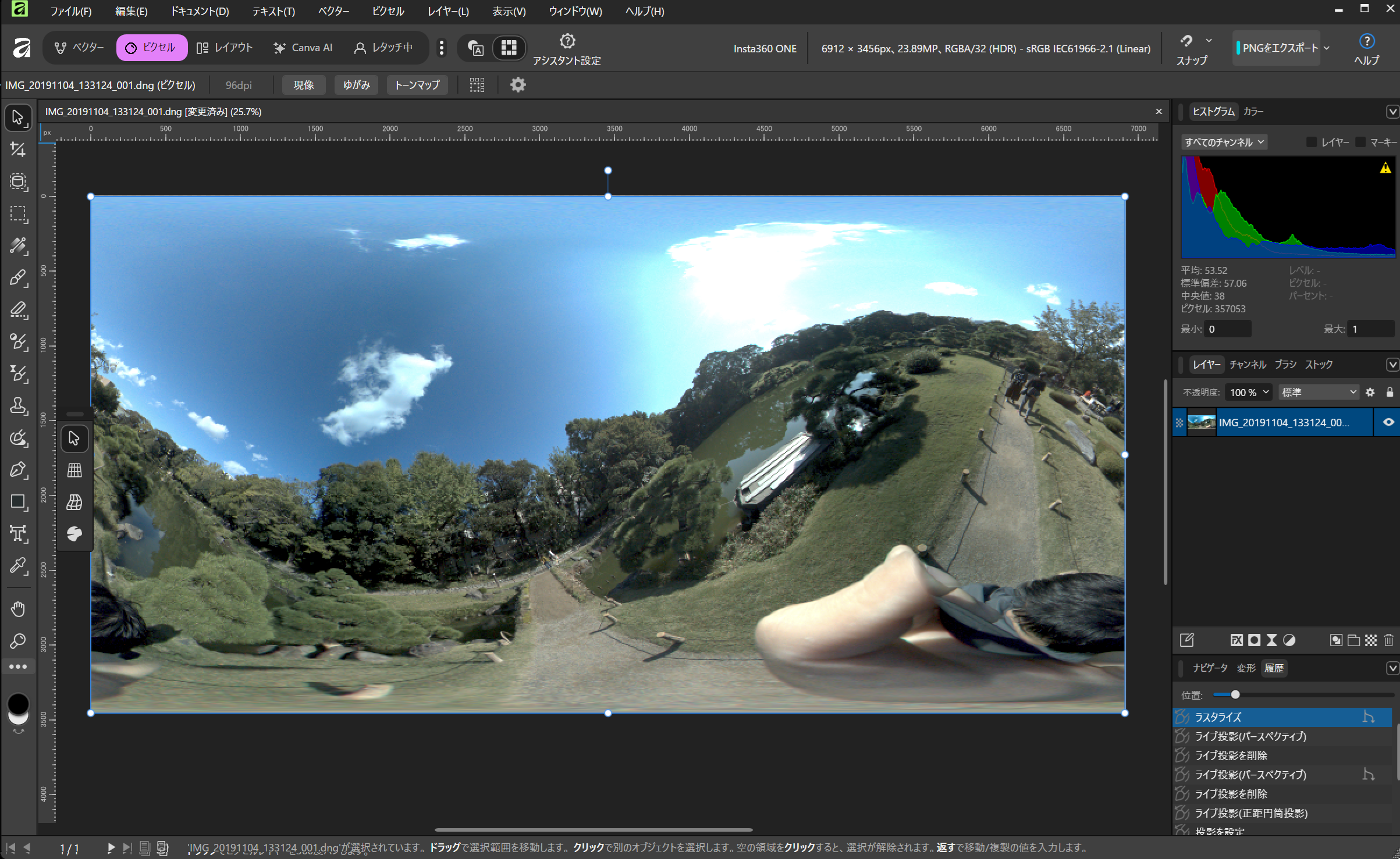Enable the マーキー checkbox in histogram

[x=1360, y=142]
